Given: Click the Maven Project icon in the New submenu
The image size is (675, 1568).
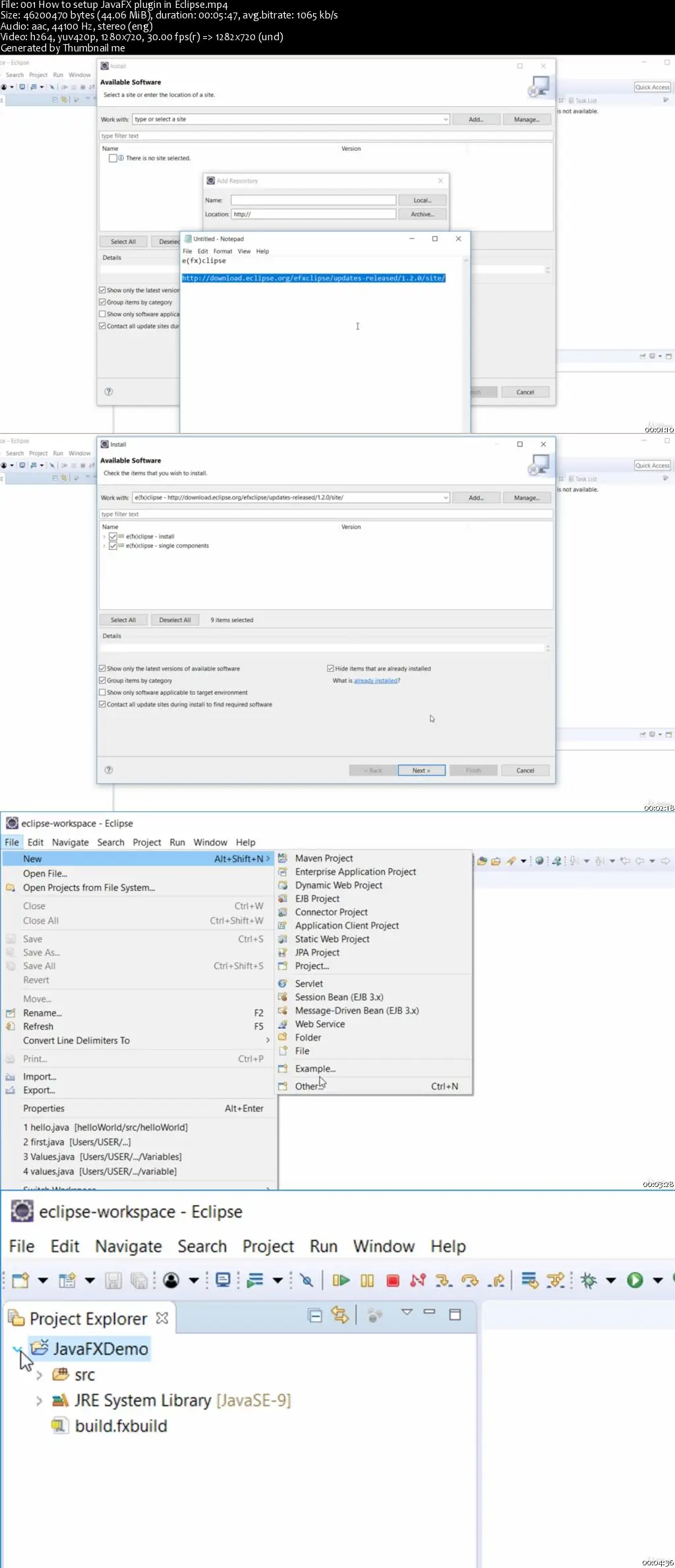Looking at the screenshot, I should click(x=283, y=858).
